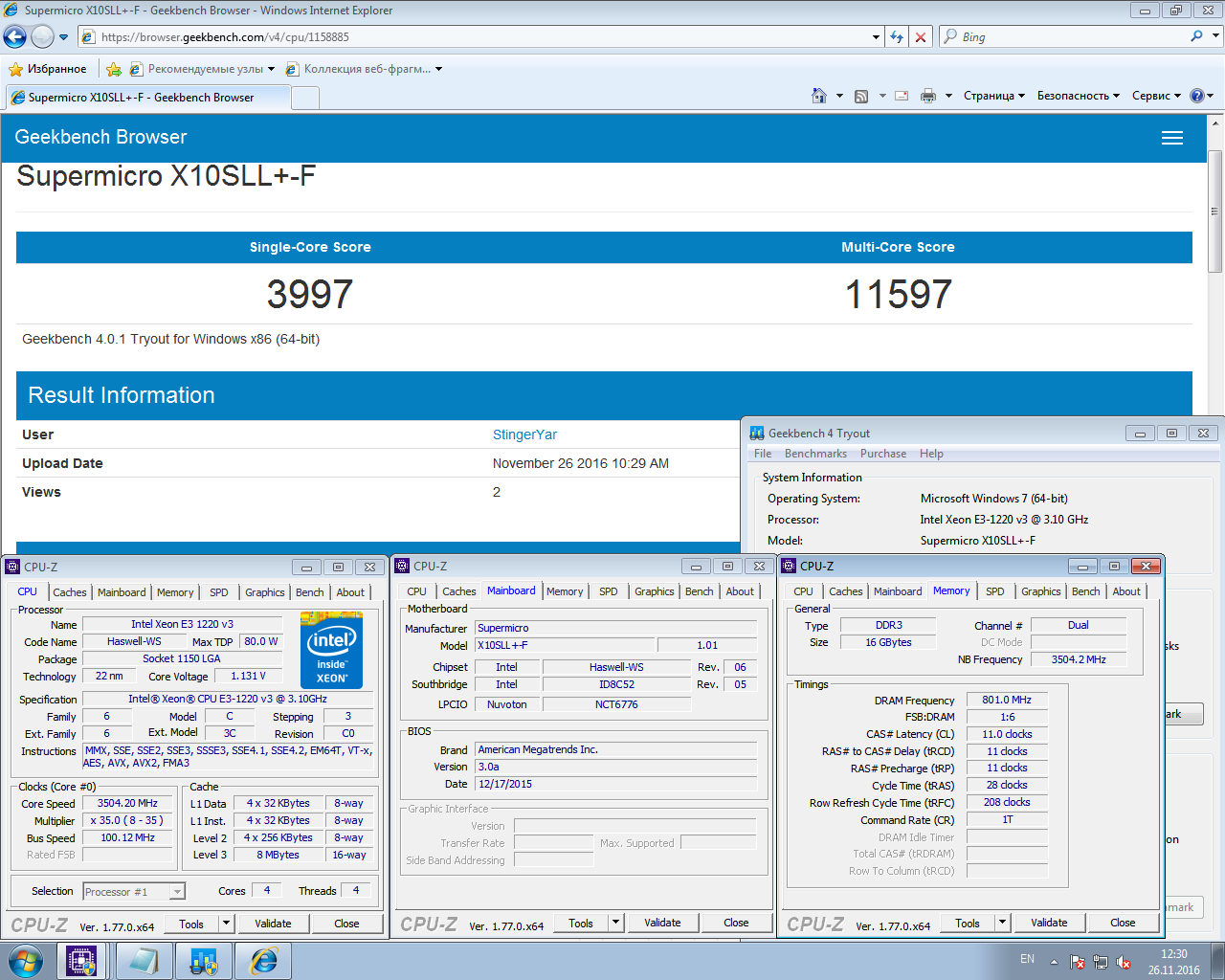
Task: Click the page icon in address bar
Action: coord(88,36)
